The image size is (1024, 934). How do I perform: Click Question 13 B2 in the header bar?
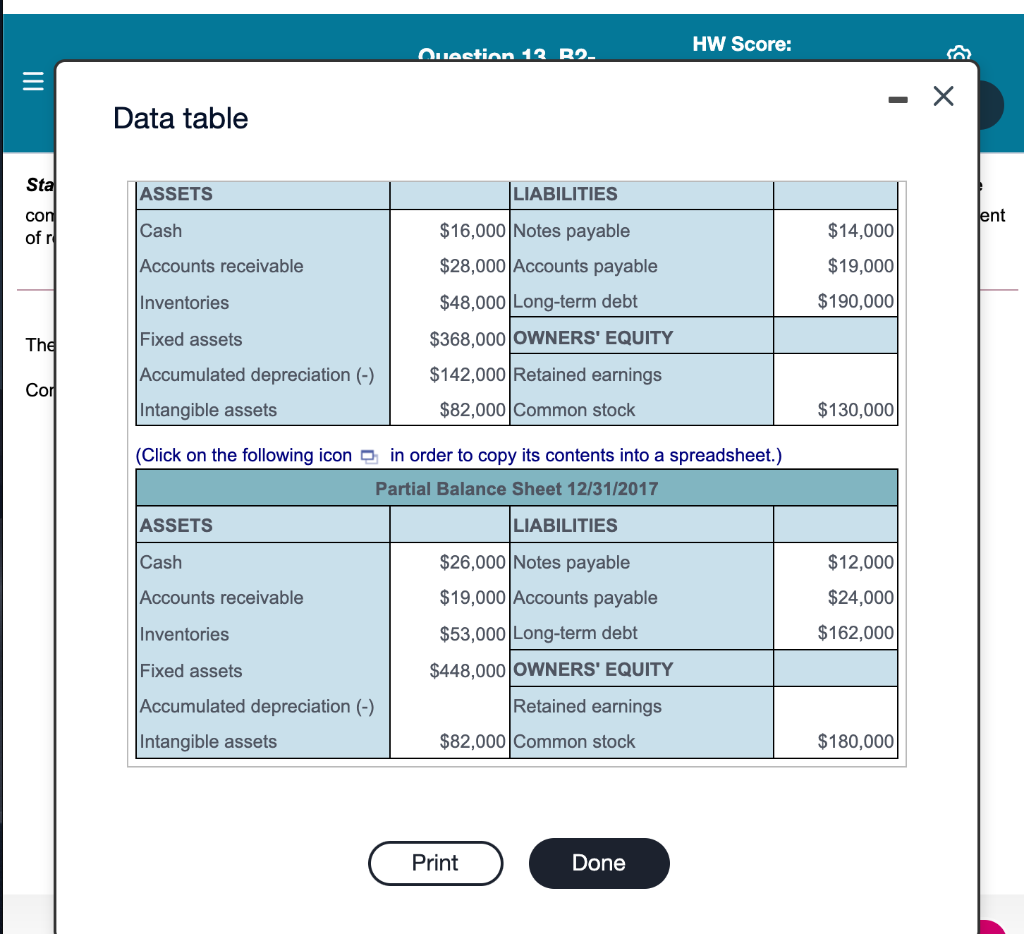[x=507, y=56]
